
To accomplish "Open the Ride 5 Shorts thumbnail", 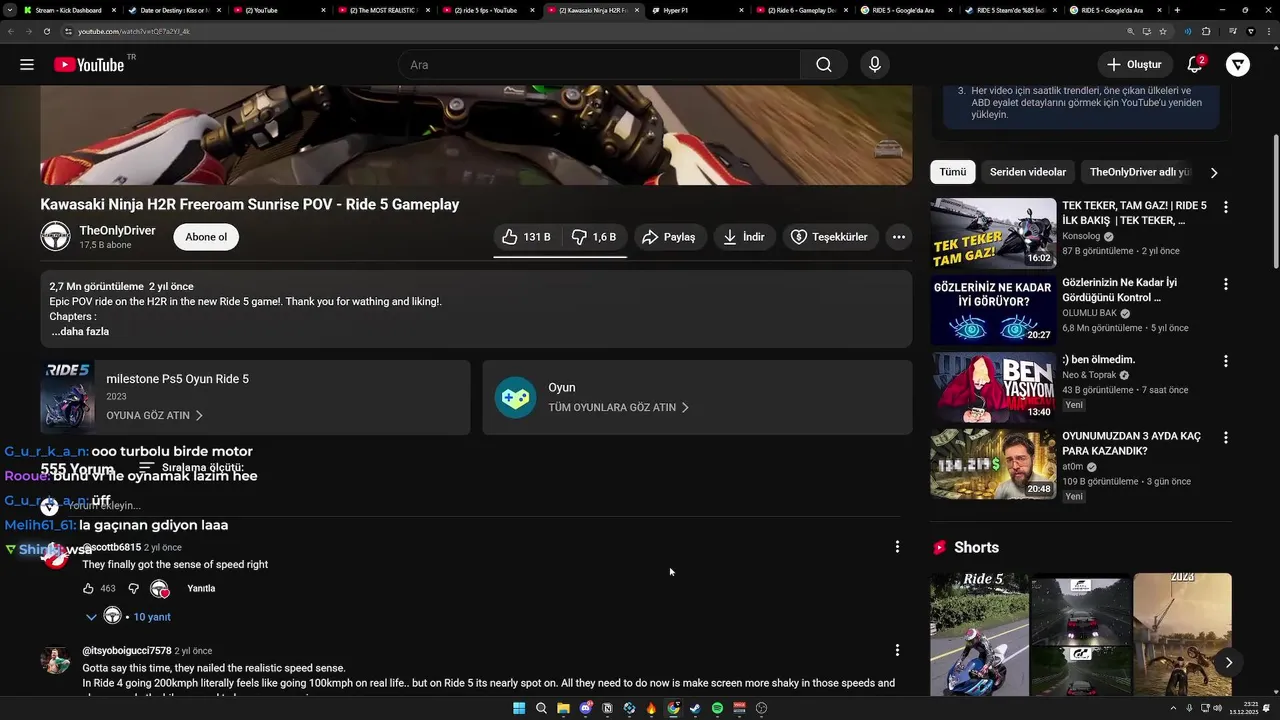I will coord(979,632).
